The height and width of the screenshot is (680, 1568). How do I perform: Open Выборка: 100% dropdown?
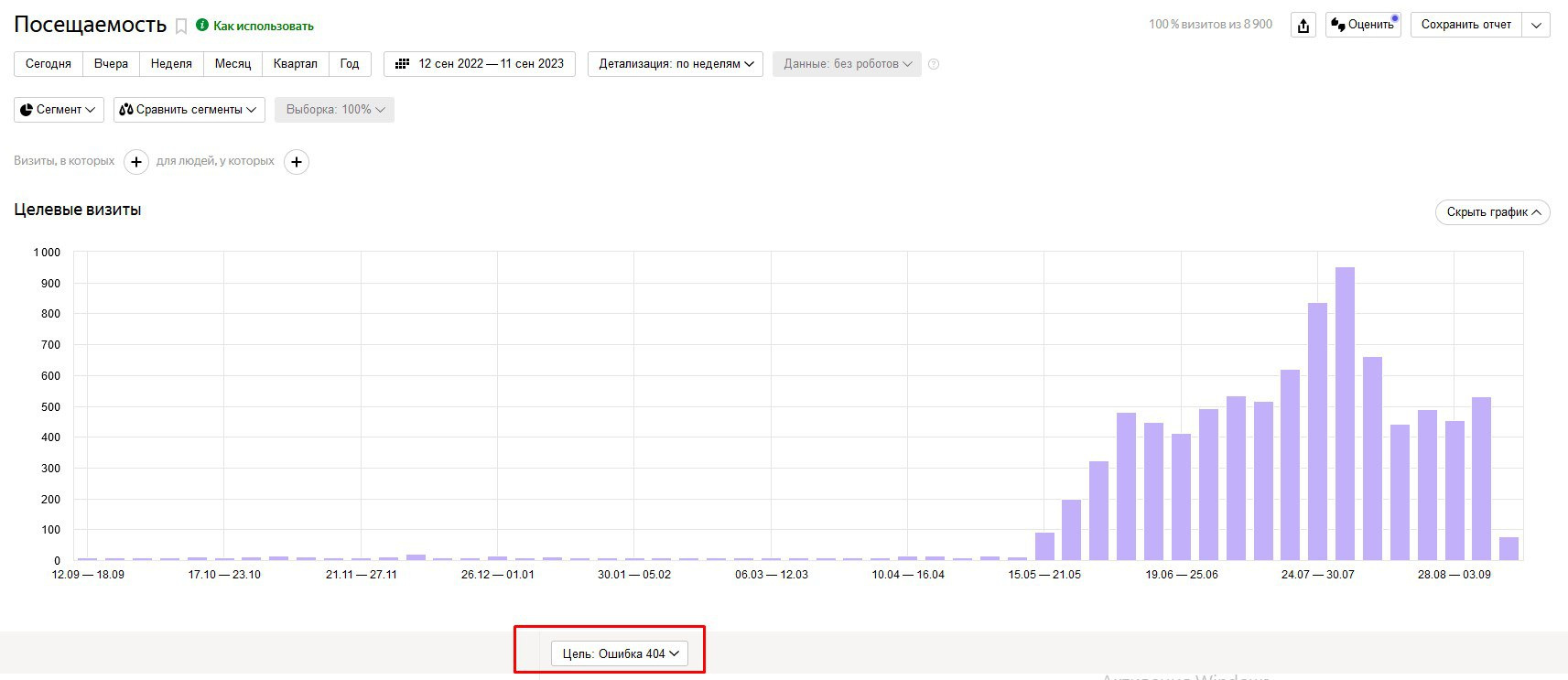334,110
